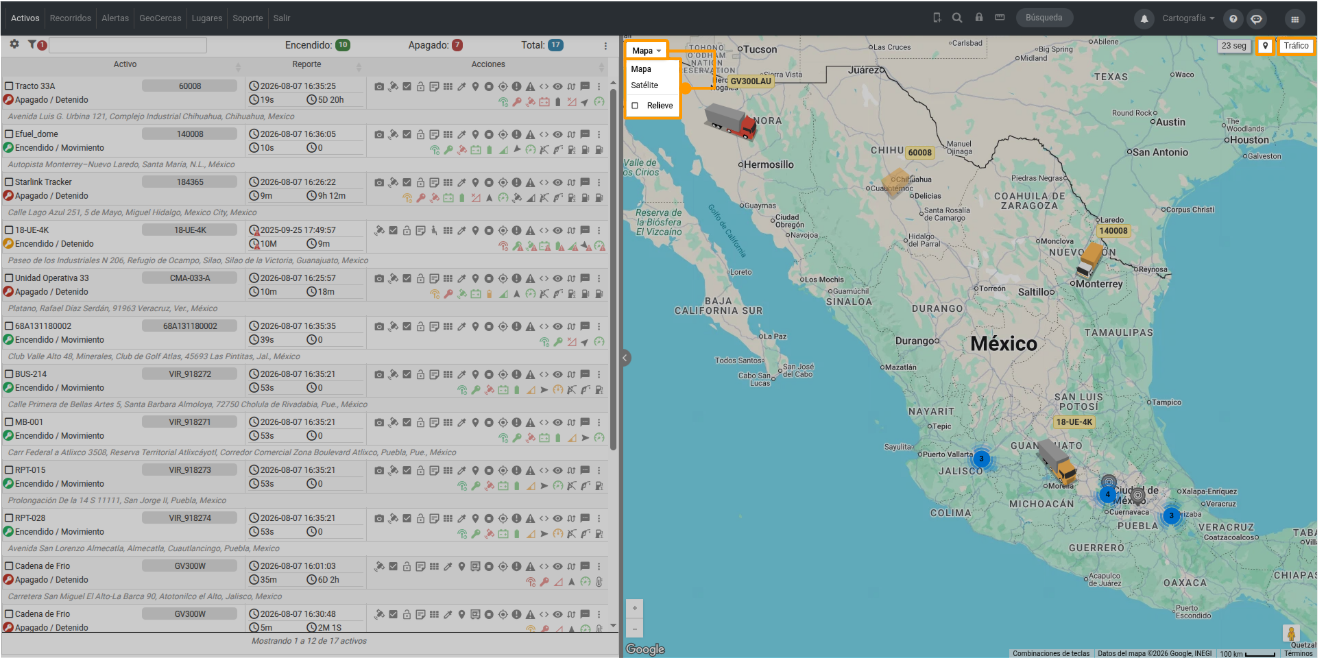Click the camera icon in Tracto 33A row
Screen dimensions: 1318x658
pos(379,86)
